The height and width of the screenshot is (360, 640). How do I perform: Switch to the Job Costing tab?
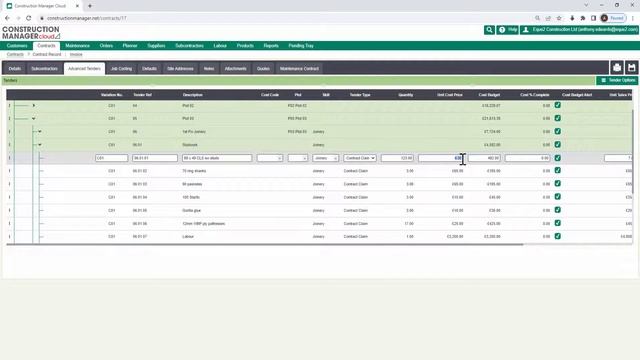click(x=121, y=69)
